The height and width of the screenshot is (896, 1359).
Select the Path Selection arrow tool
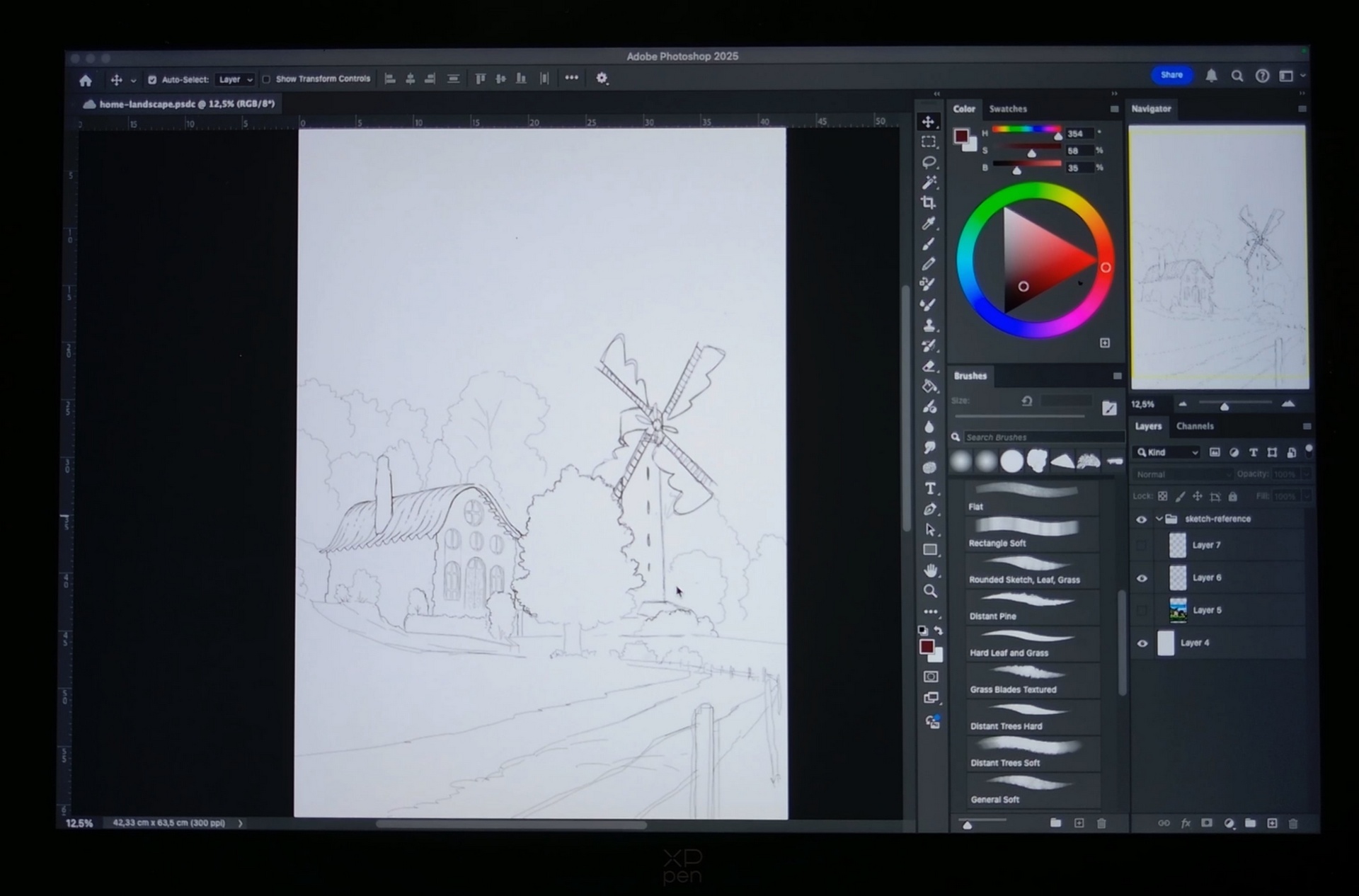(x=930, y=529)
